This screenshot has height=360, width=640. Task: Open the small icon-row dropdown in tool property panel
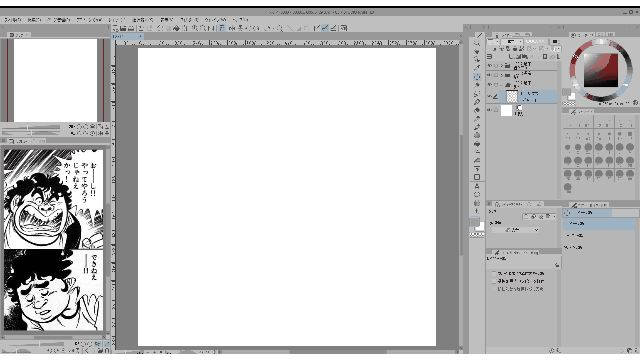pos(540,216)
